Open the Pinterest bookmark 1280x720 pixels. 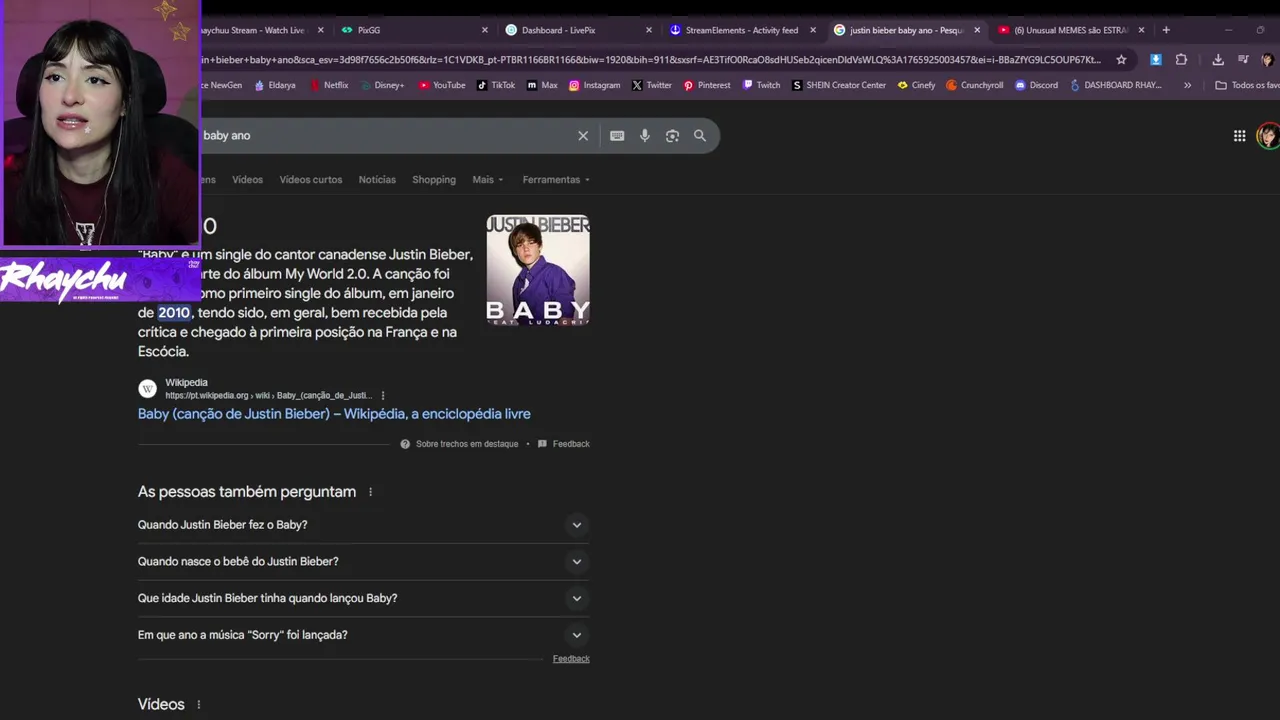[707, 85]
